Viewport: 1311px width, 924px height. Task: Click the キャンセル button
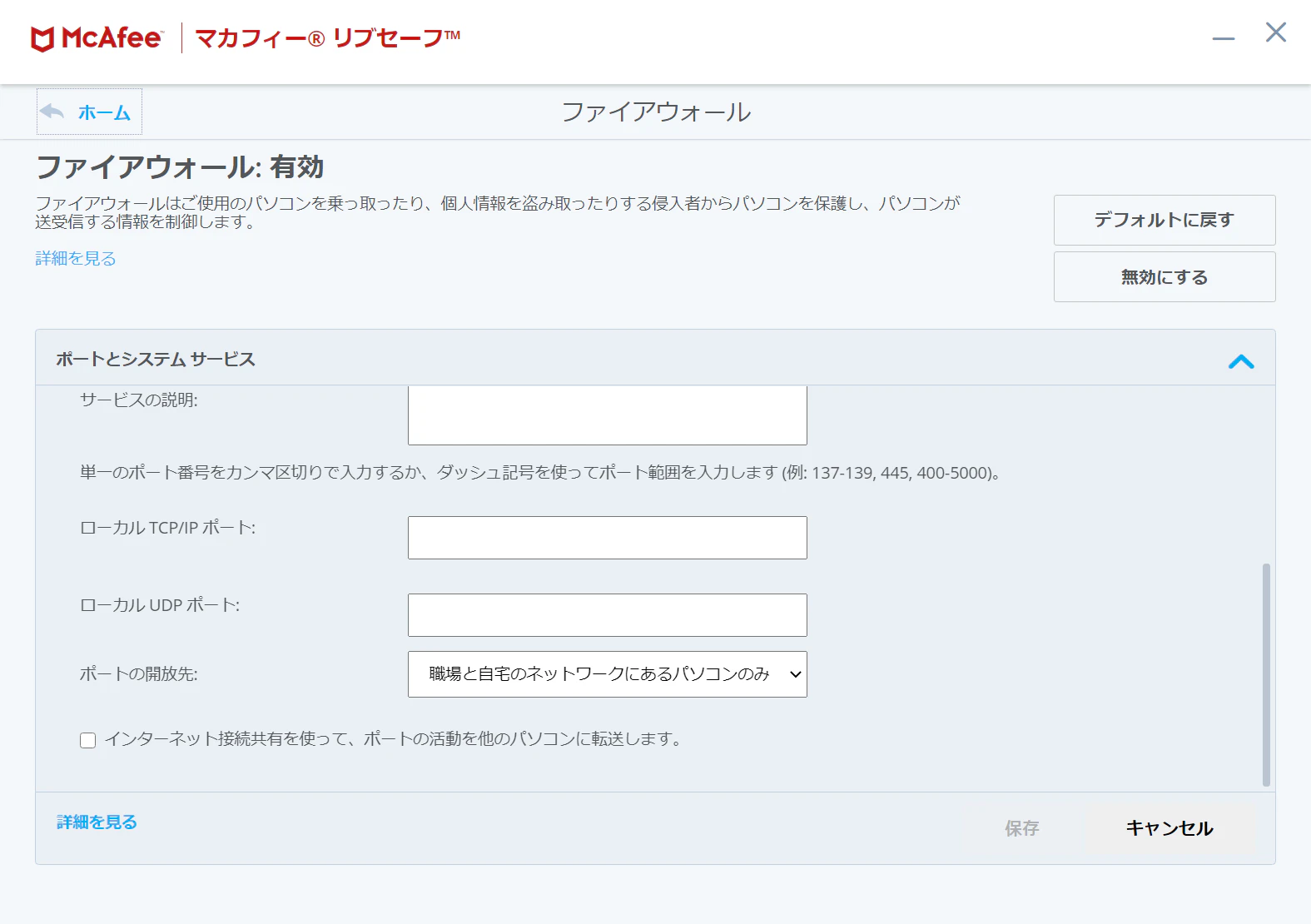1169,828
